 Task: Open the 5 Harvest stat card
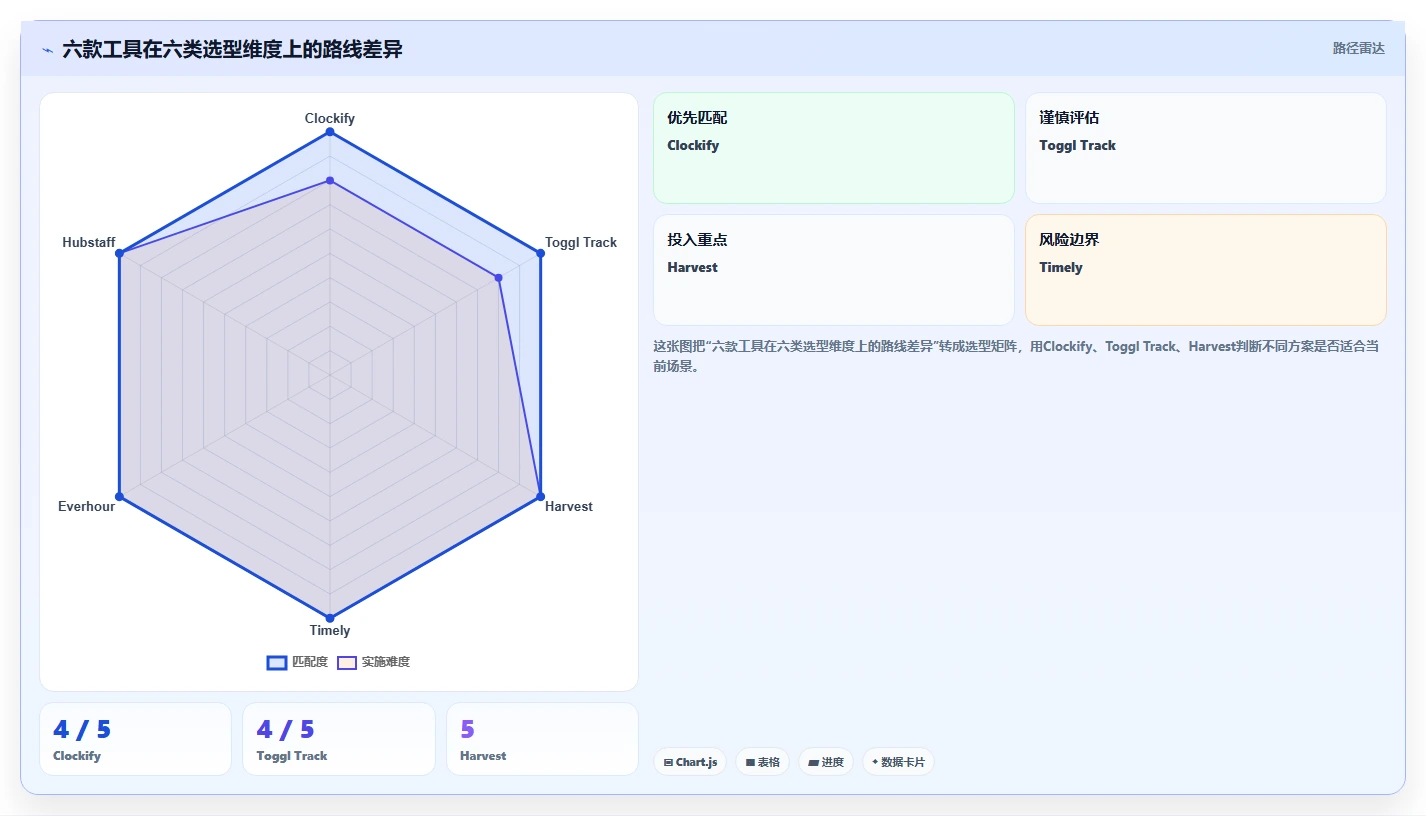[542, 739]
